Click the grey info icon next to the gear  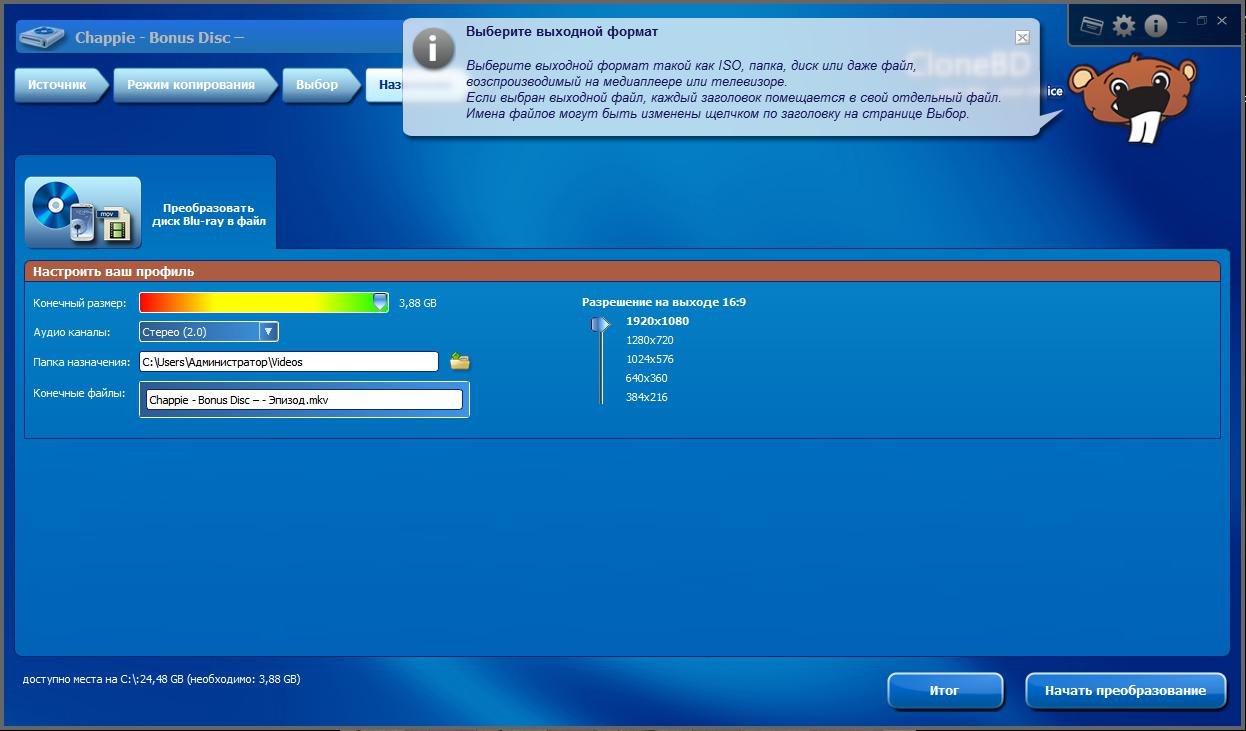1155,26
